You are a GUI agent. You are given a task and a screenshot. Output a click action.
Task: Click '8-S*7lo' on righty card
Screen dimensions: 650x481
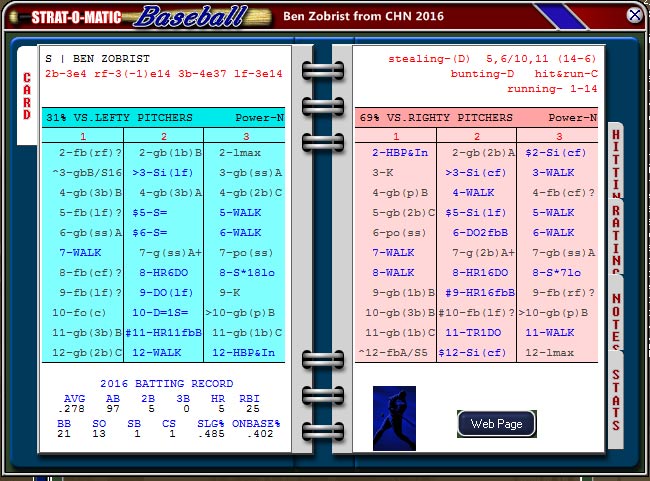(557, 273)
